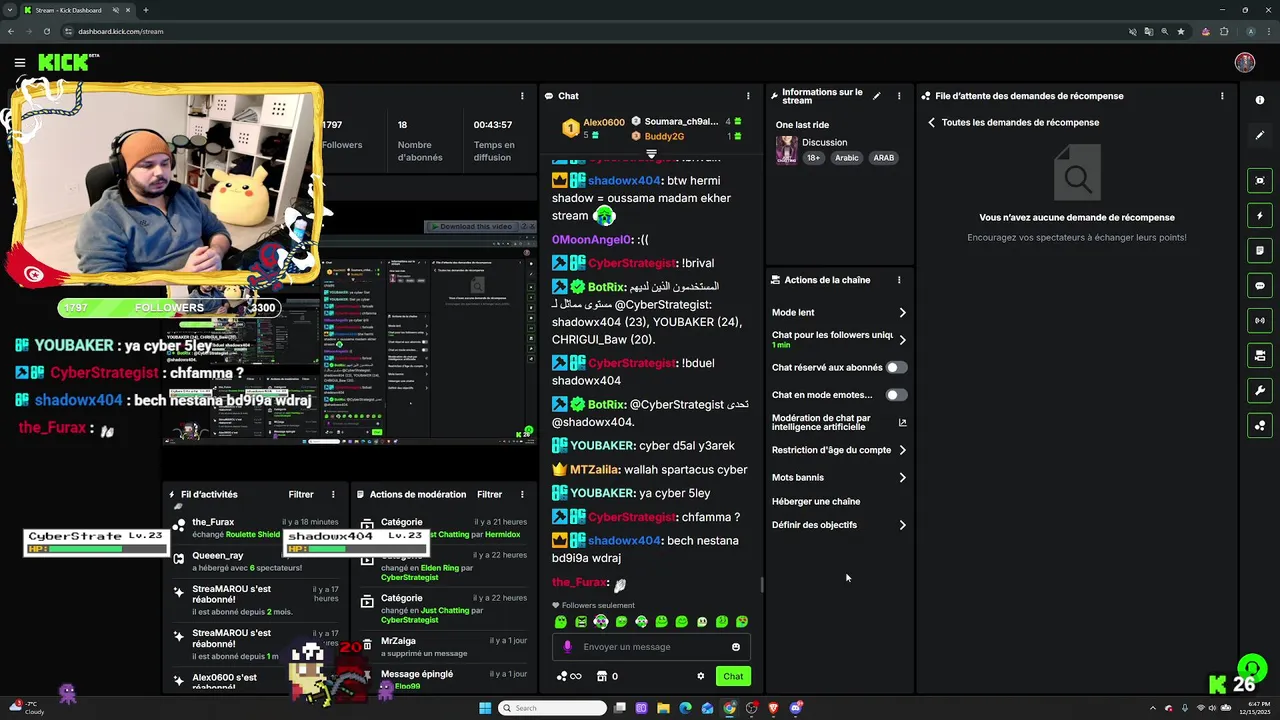Image resolution: width=1280 pixels, height=720 pixels.
Task: Open Discord from the Windows taskbar
Action: coord(796,708)
